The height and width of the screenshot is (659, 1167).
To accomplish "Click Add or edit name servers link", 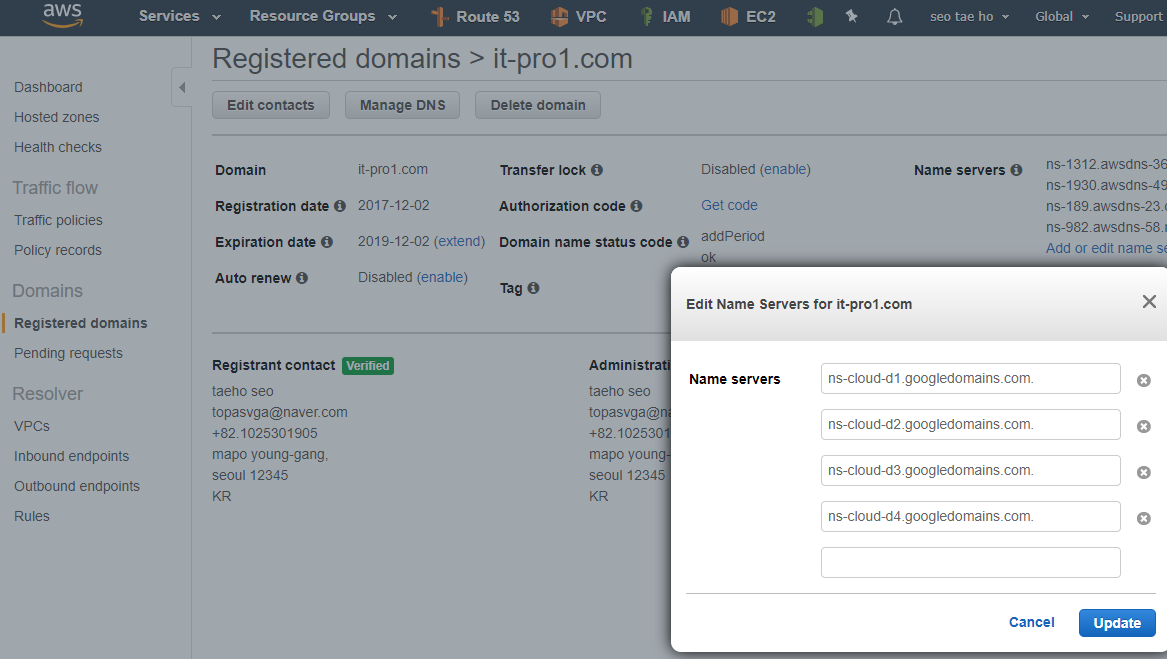I will point(1106,248).
